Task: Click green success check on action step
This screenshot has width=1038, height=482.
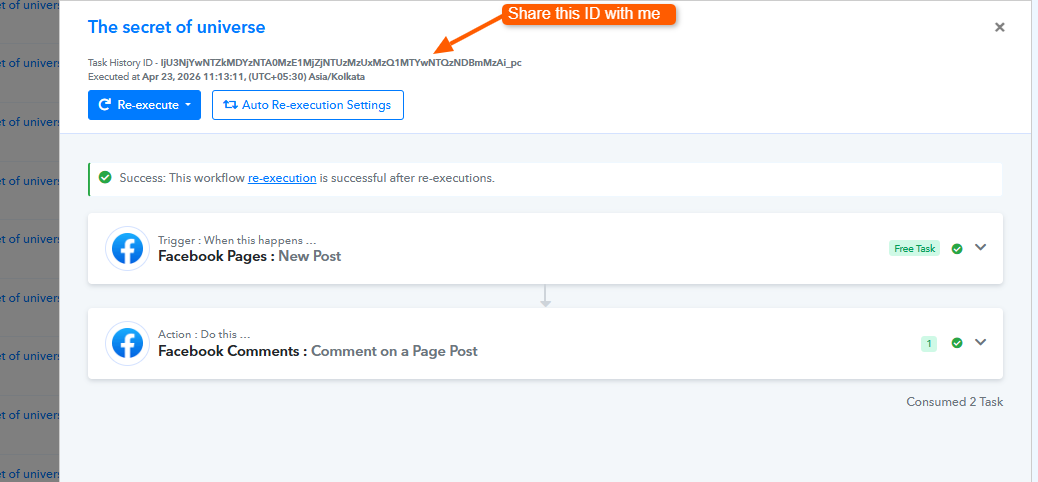Action: point(957,343)
